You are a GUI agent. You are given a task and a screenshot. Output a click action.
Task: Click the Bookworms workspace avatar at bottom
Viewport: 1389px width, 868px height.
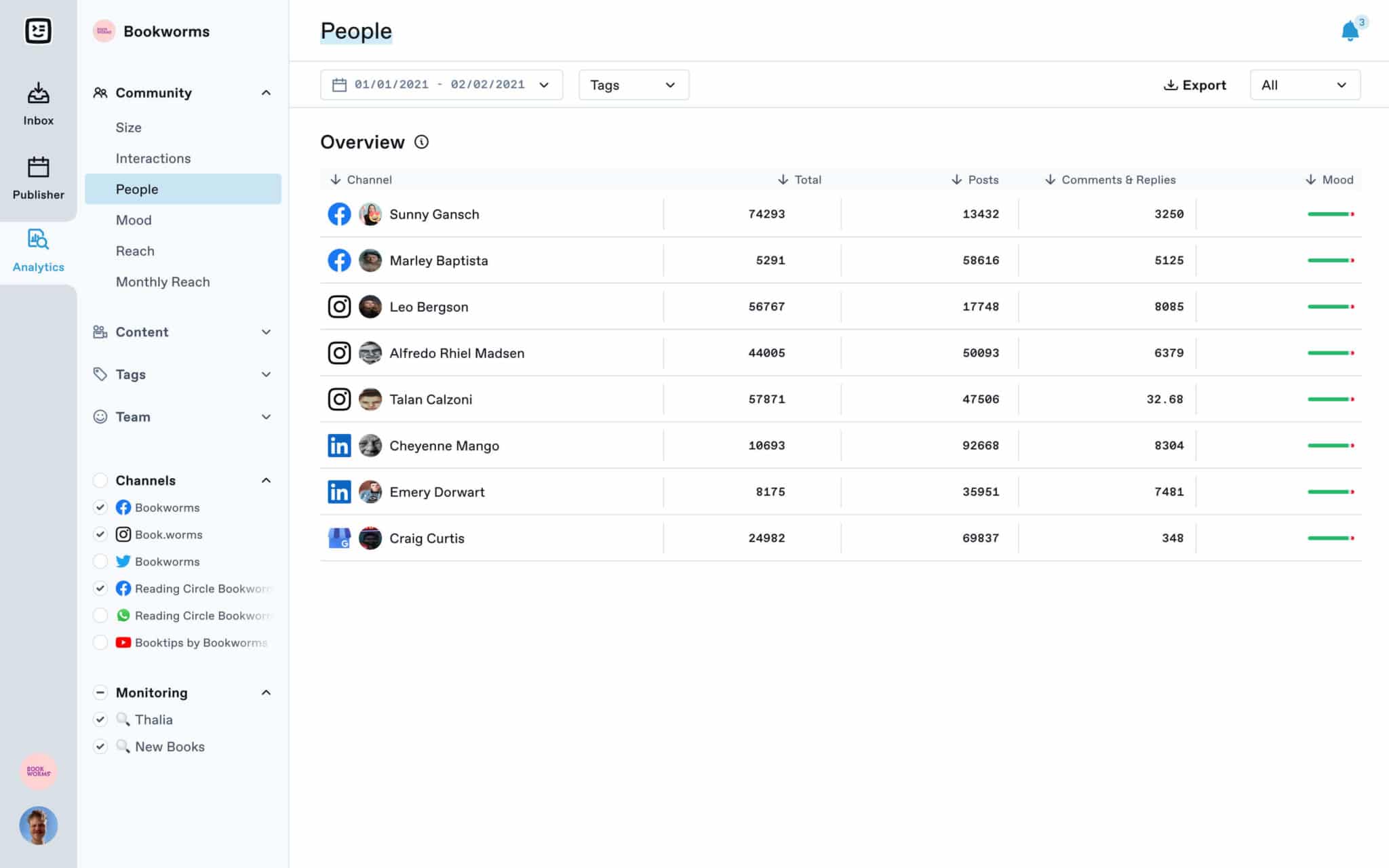pyautogui.click(x=38, y=771)
